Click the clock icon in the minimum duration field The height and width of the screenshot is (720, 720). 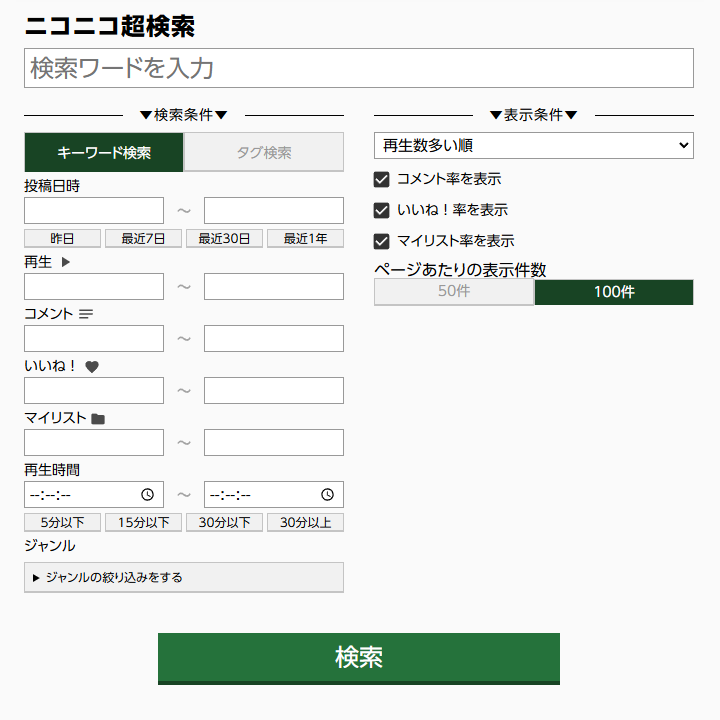[147, 495]
